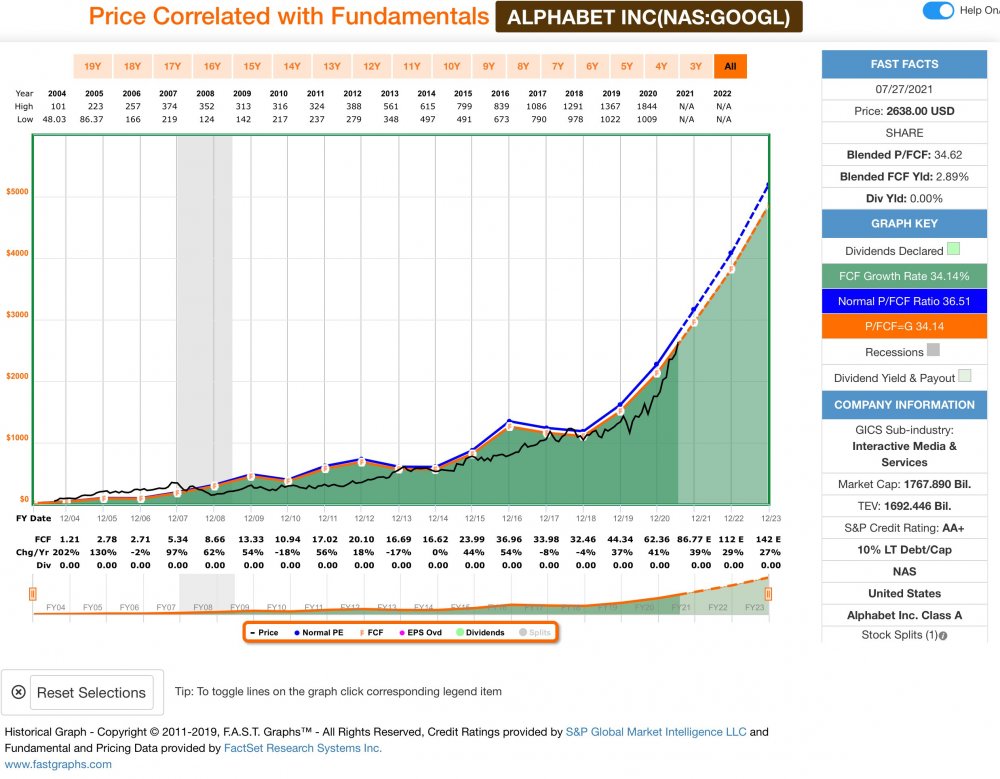Toggle the FCF legend item
Viewport: 1000px width, 779px height.
pos(372,632)
